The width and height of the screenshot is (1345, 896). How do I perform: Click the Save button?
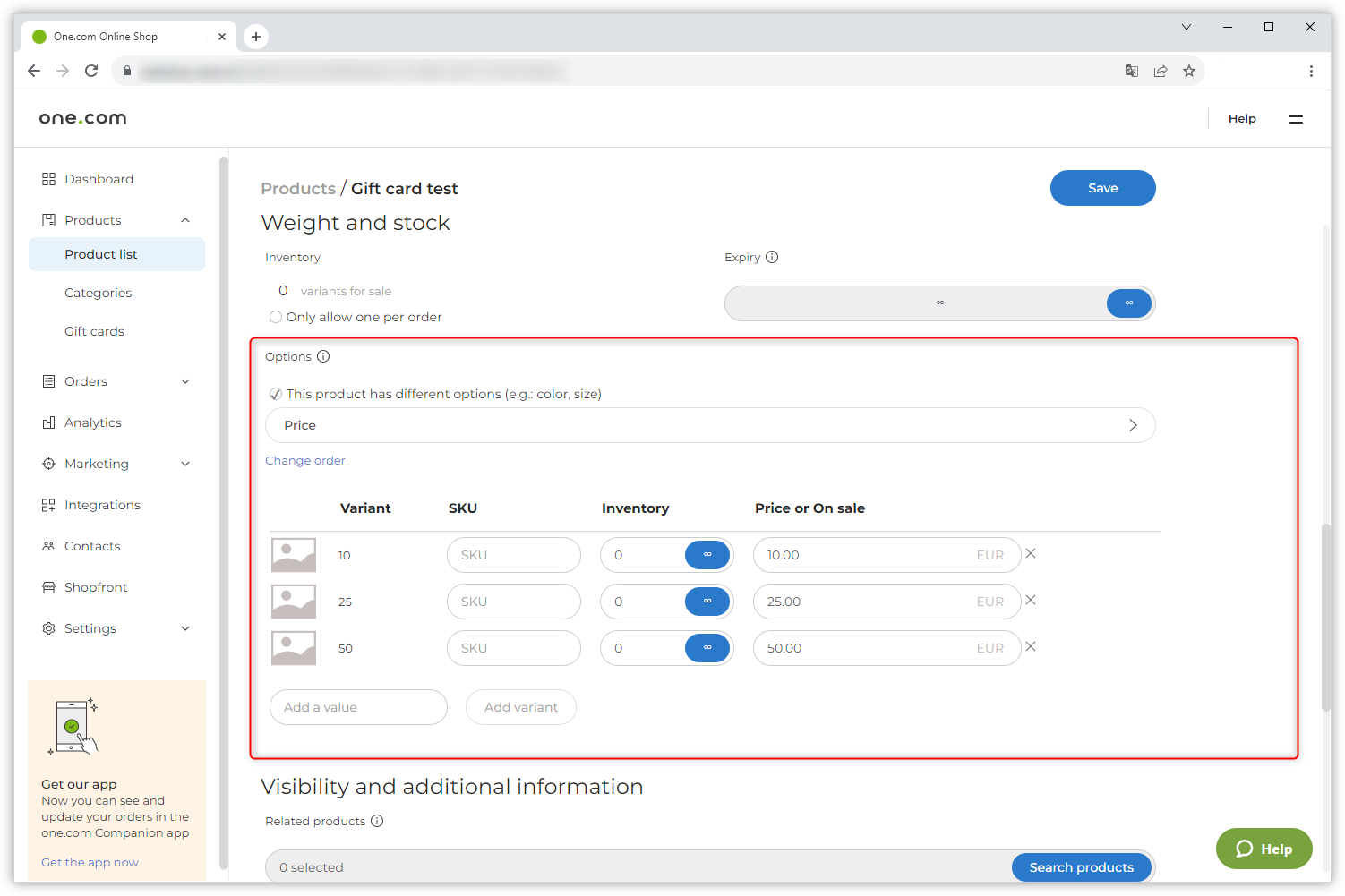tap(1102, 188)
